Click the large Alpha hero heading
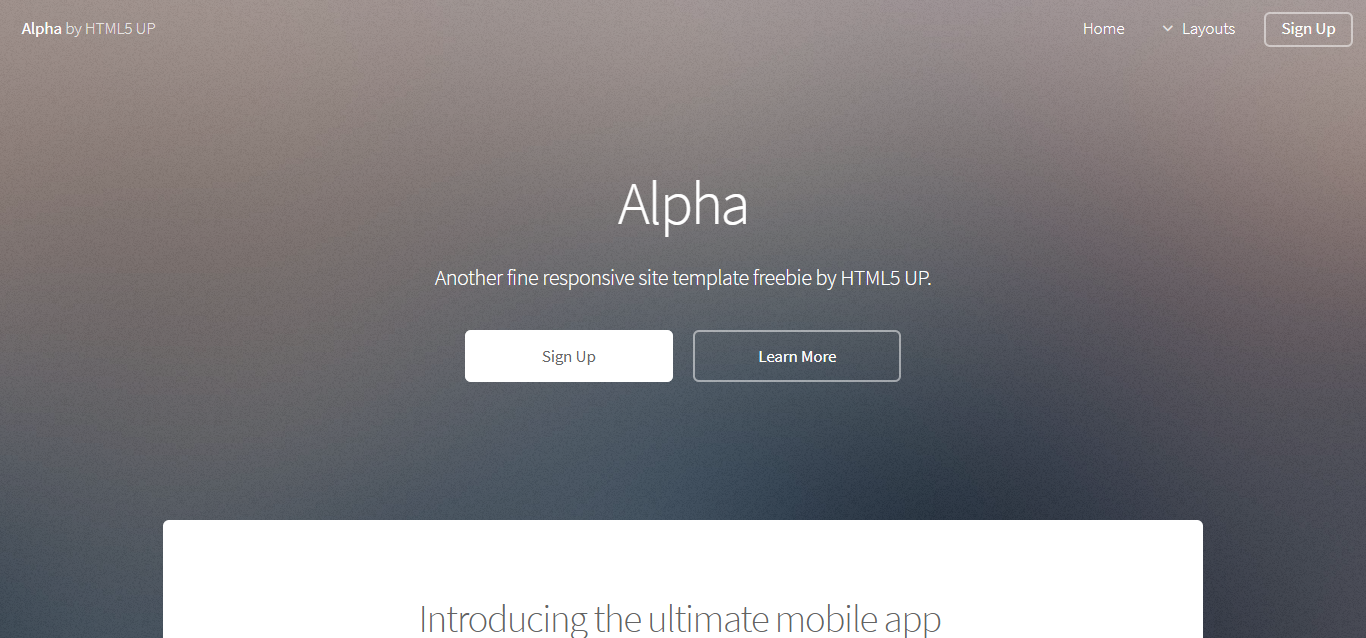Image resolution: width=1366 pixels, height=638 pixels. click(683, 205)
